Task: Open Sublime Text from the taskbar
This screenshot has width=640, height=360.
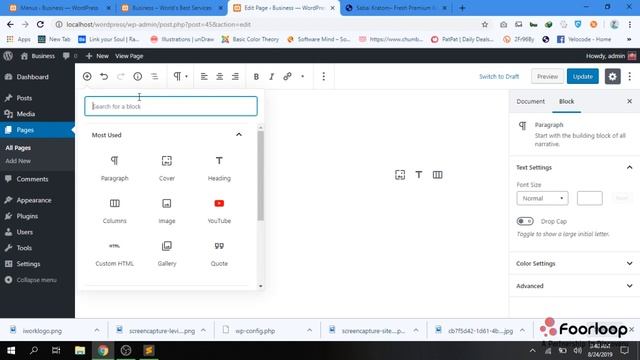Action: click(x=149, y=350)
